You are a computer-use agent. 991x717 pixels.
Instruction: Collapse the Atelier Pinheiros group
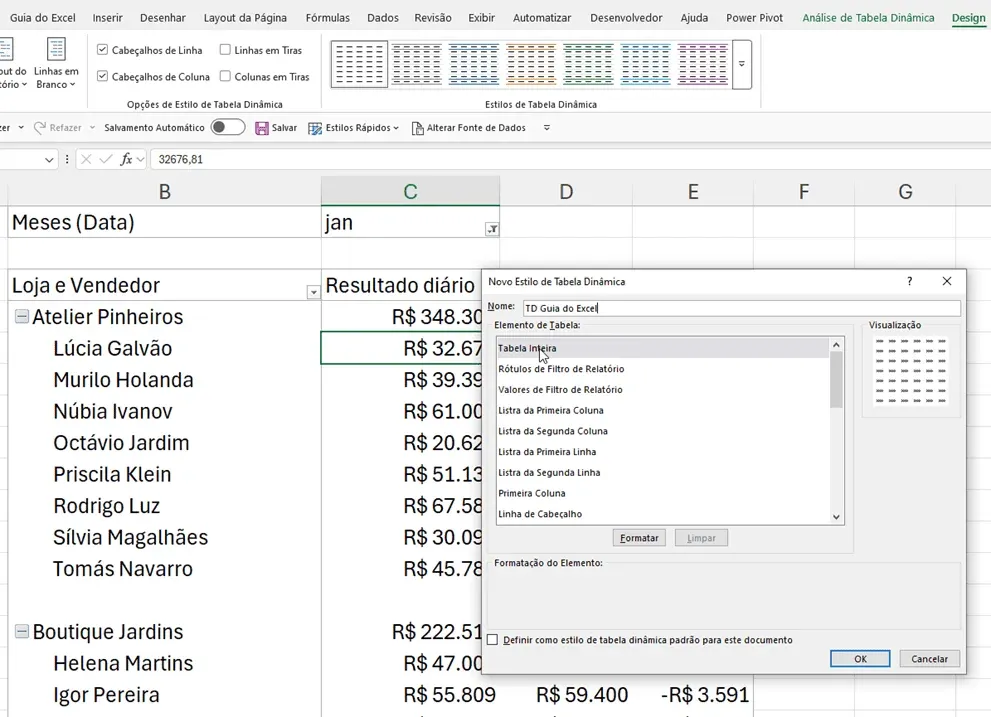[x=21, y=316]
